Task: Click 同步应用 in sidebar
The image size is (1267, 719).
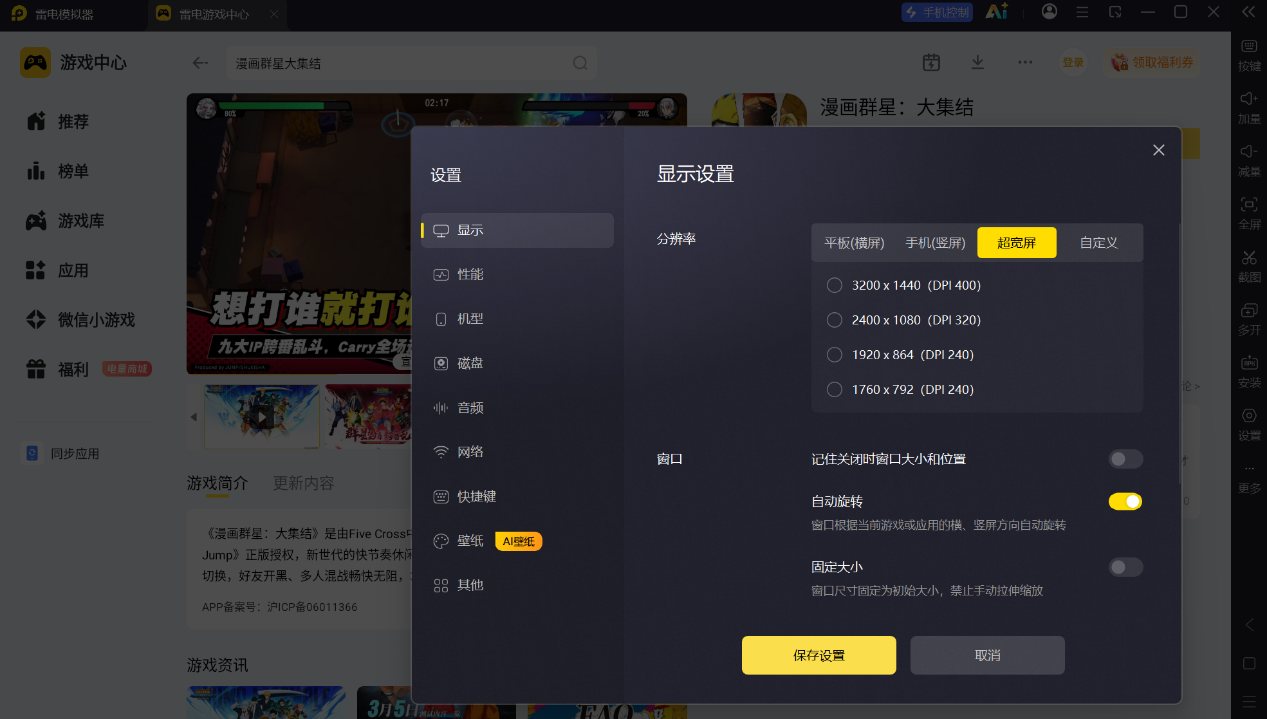Action: (x=63, y=454)
